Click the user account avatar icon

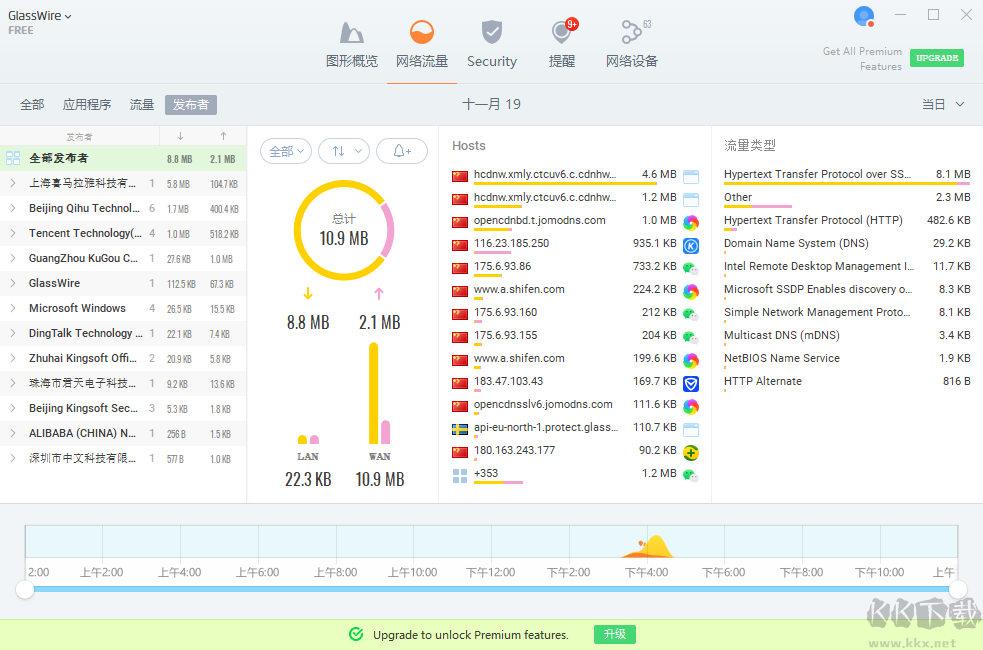tap(863, 16)
